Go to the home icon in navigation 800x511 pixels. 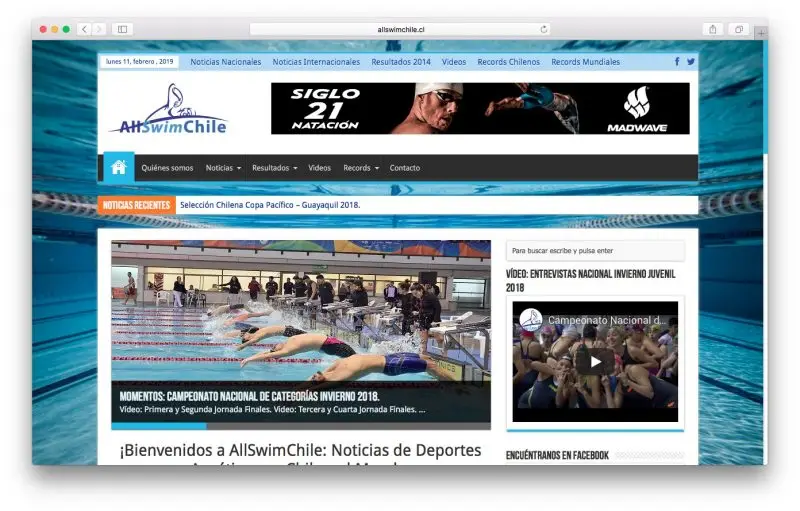[x=119, y=167]
